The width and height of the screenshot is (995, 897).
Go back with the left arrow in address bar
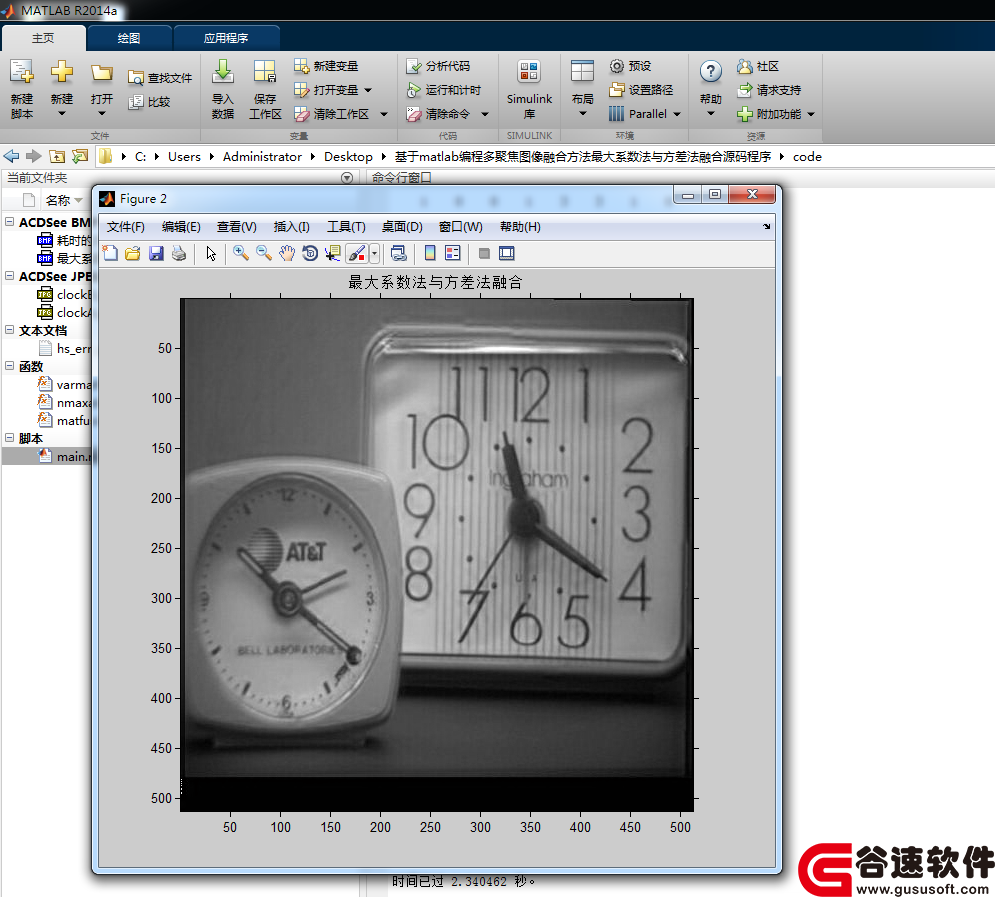tap(11, 156)
